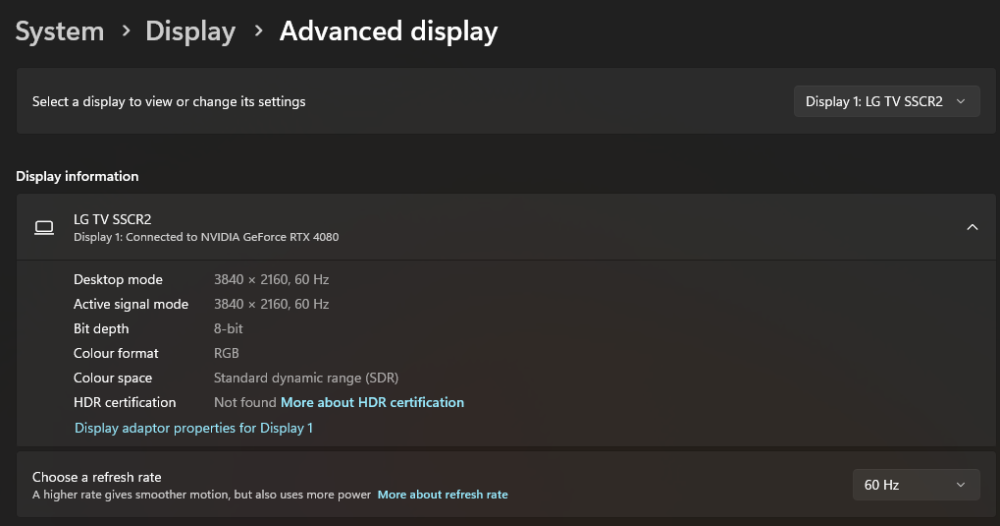The height and width of the screenshot is (526, 1000).
Task: Click the chevron before Advanced display
Action: (x=258, y=32)
